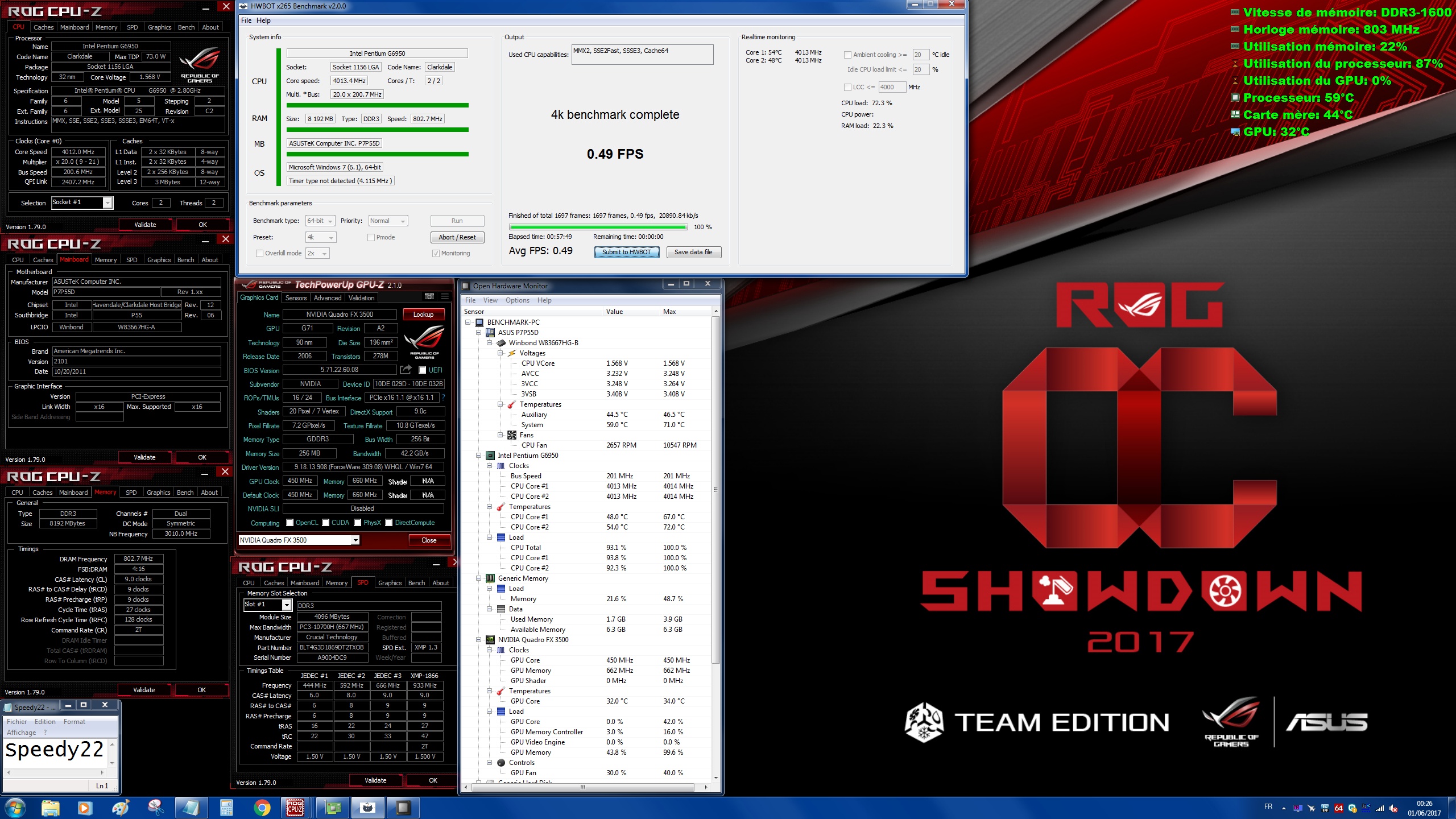Collapse the Generic Memory tree node
Screen dimensions: 1456x819
click(479, 578)
